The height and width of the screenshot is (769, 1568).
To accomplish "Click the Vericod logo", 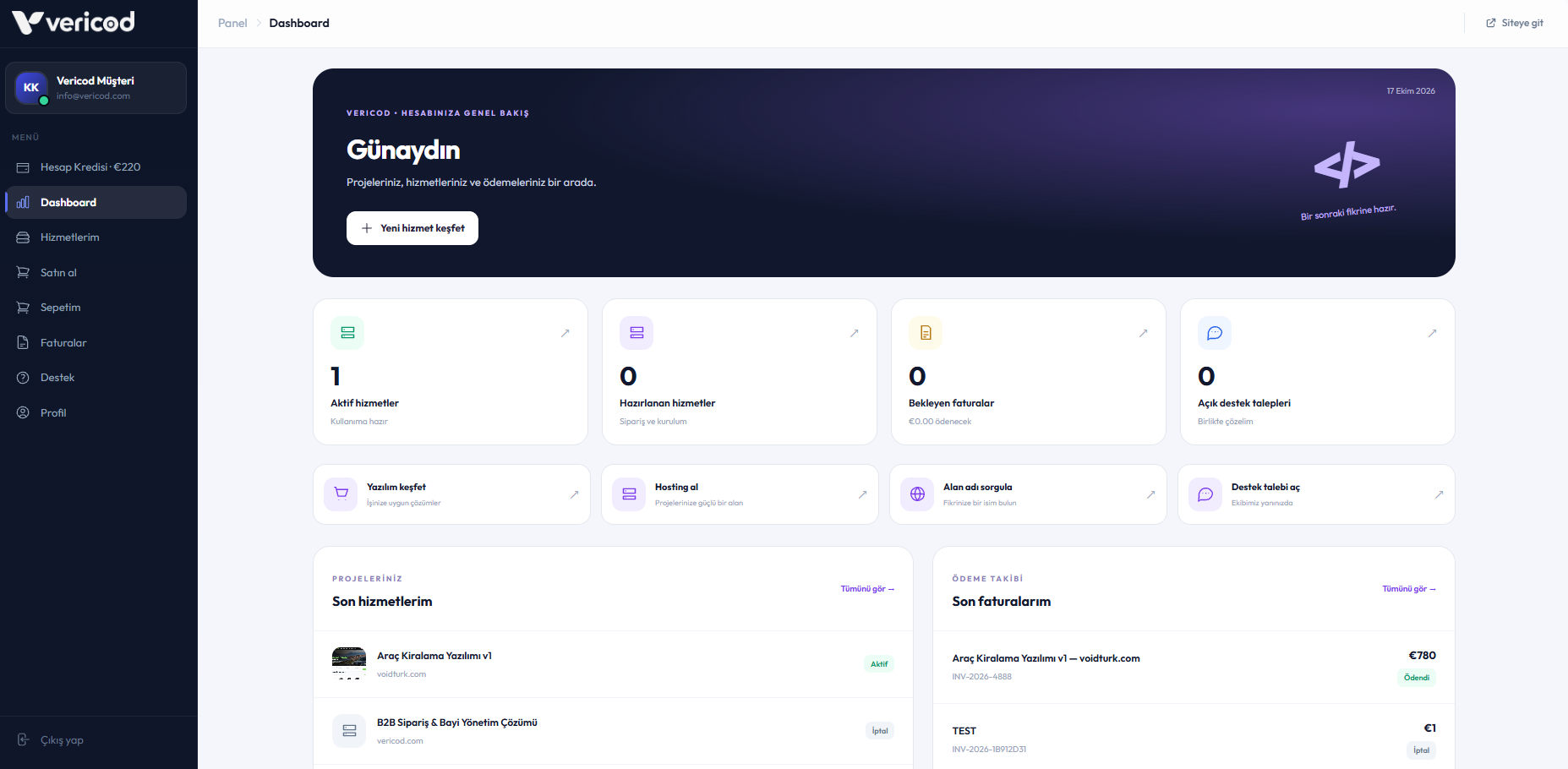I will point(74,22).
